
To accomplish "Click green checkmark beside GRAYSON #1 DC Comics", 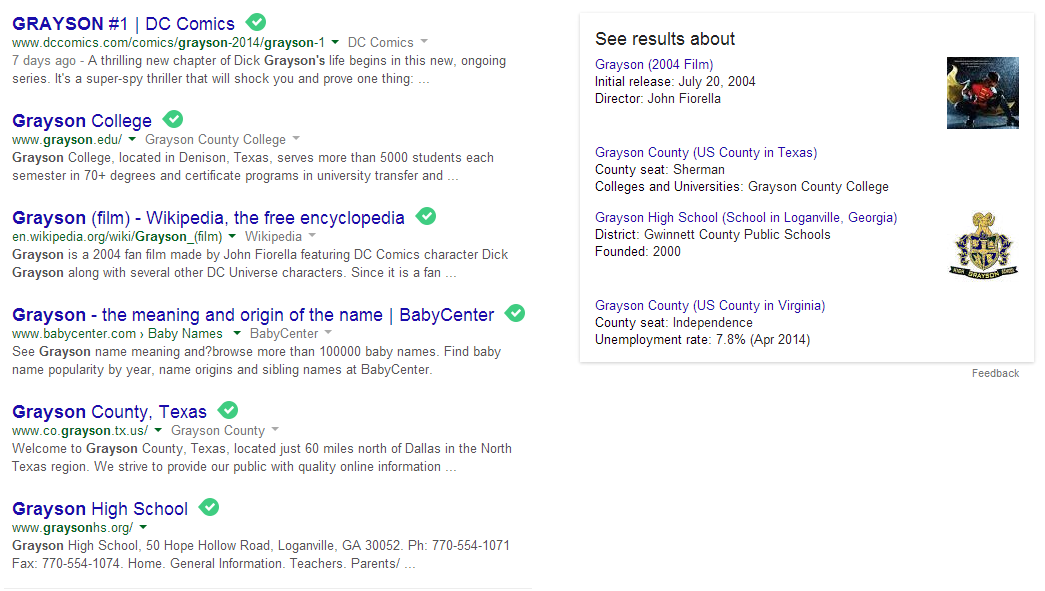I will (255, 22).
